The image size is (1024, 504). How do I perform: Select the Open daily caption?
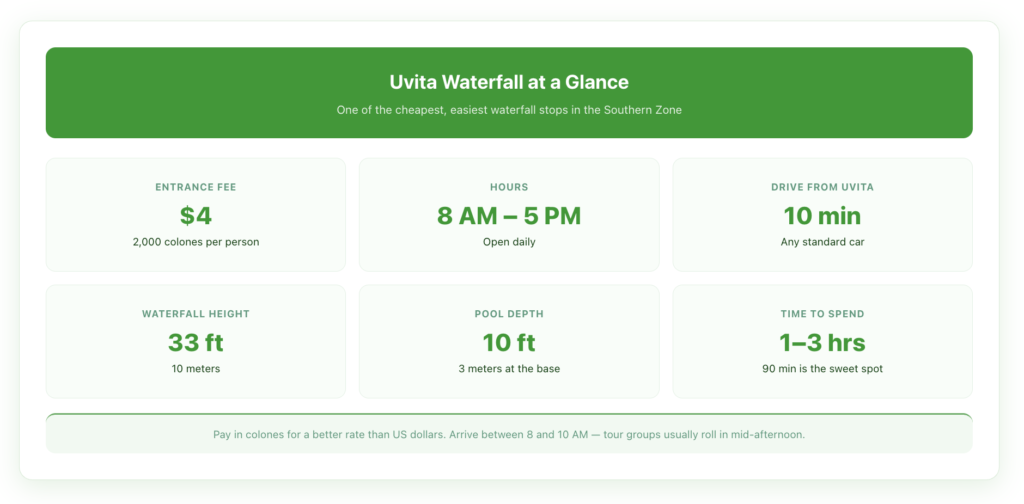(x=509, y=242)
